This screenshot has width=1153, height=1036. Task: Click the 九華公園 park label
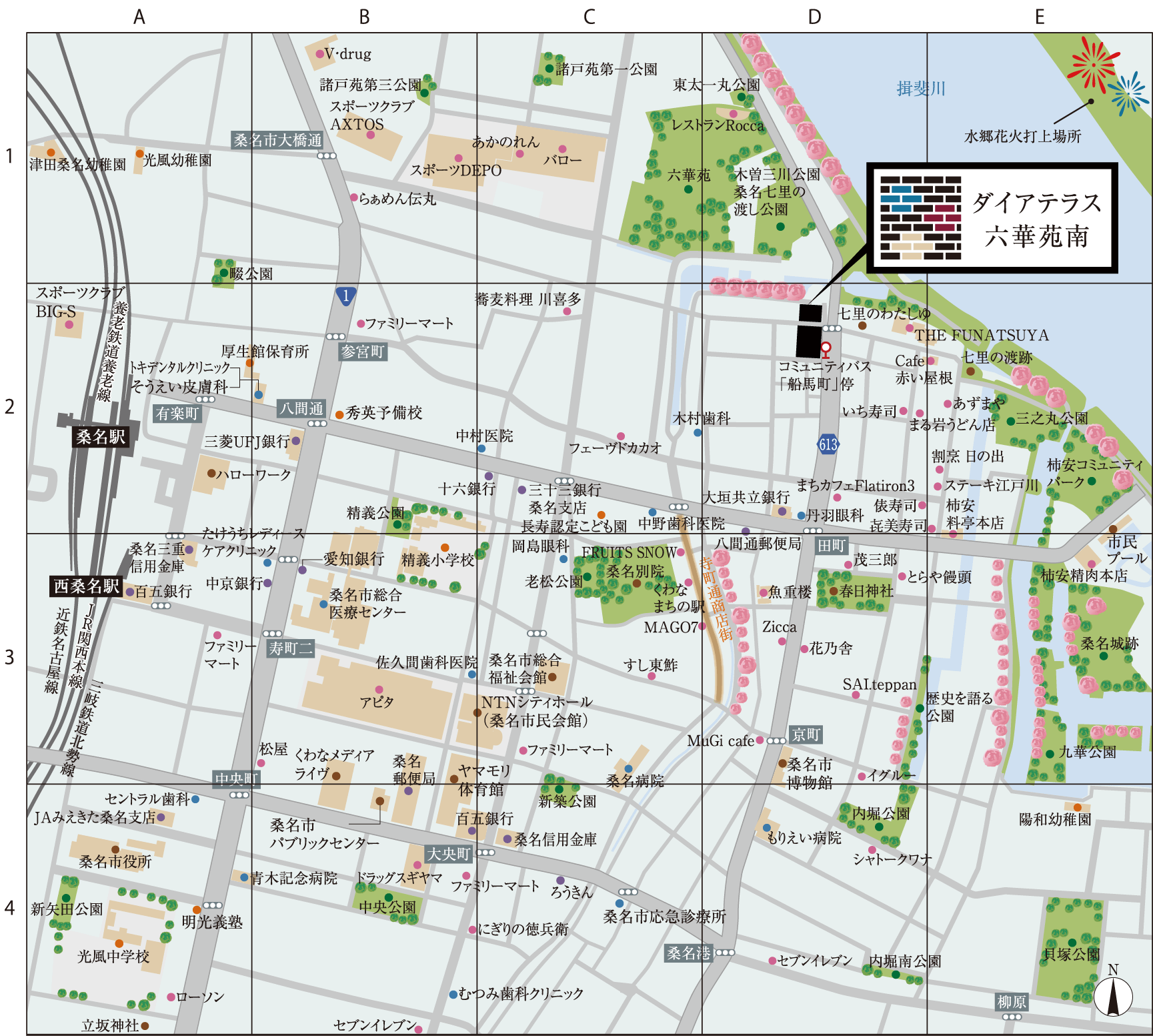(x=1087, y=752)
